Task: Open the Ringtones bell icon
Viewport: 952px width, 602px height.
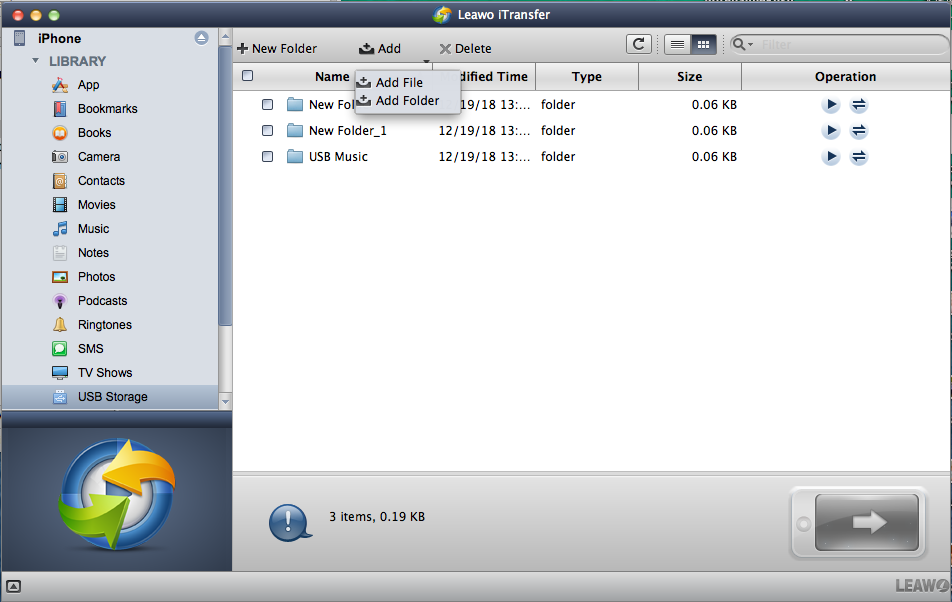Action: (59, 325)
